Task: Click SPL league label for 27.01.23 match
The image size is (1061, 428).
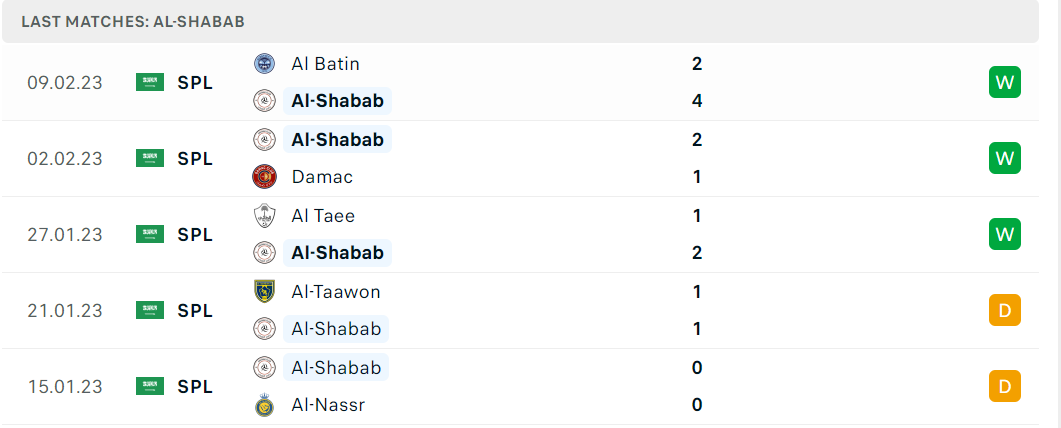Action: coord(195,235)
